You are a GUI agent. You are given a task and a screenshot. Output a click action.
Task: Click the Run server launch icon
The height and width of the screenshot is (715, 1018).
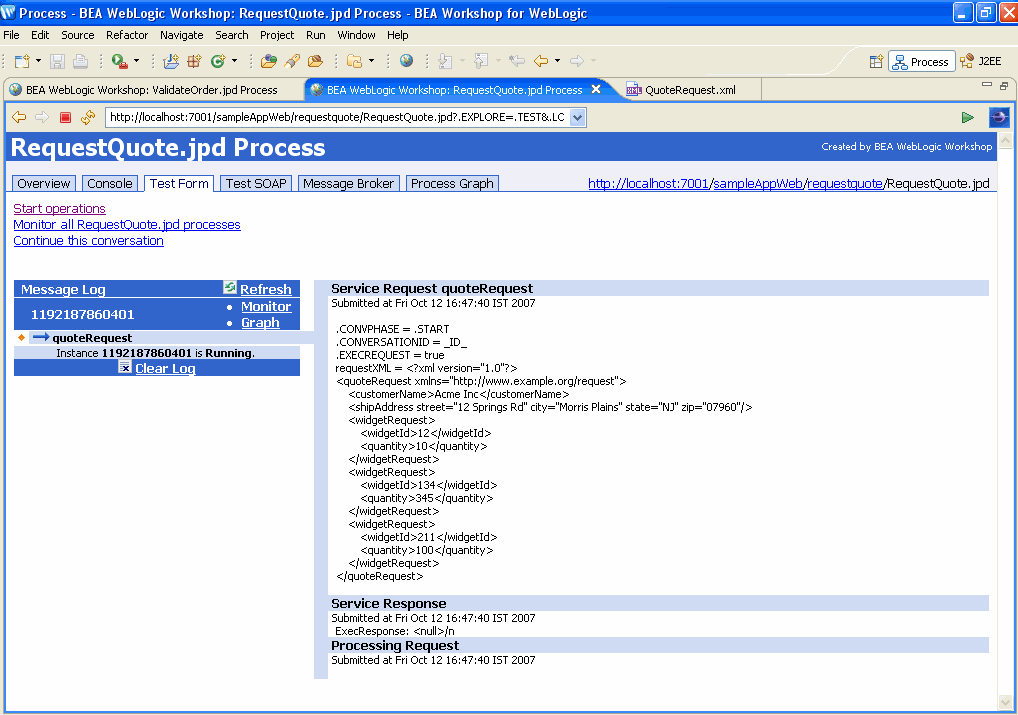[119, 61]
